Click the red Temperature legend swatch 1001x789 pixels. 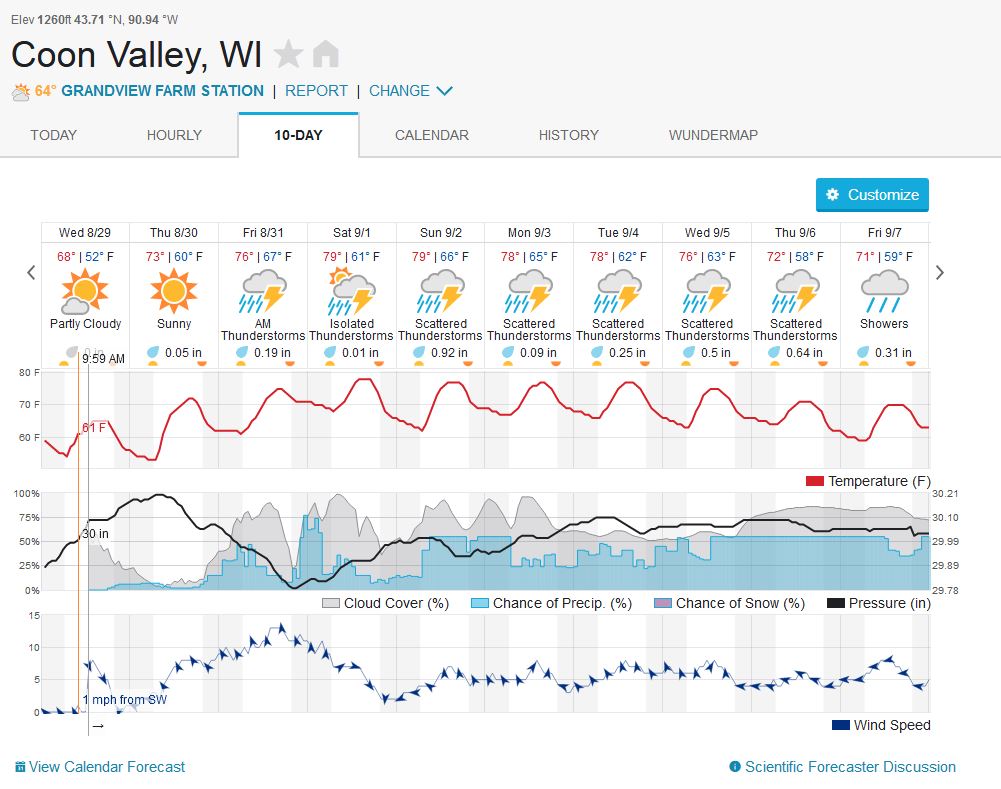[x=815, y=481]
